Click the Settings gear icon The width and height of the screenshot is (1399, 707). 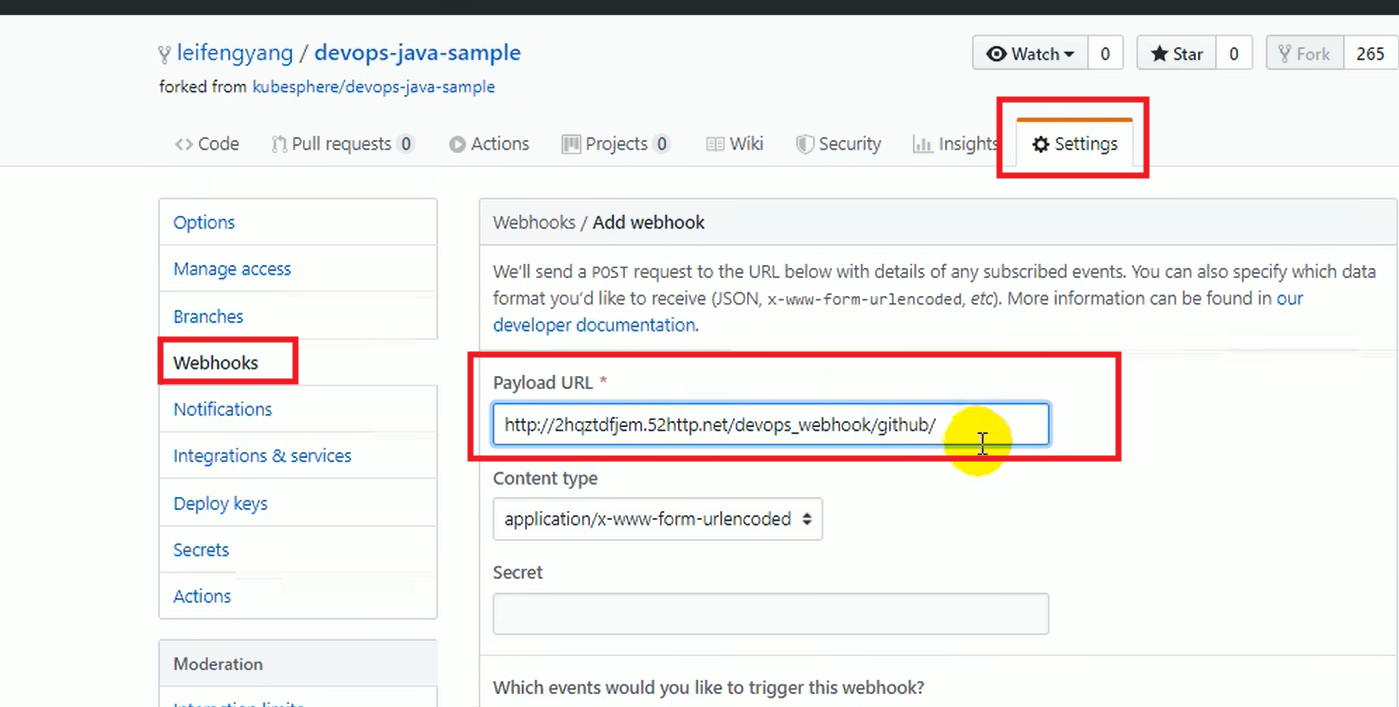coord(1041,145)
